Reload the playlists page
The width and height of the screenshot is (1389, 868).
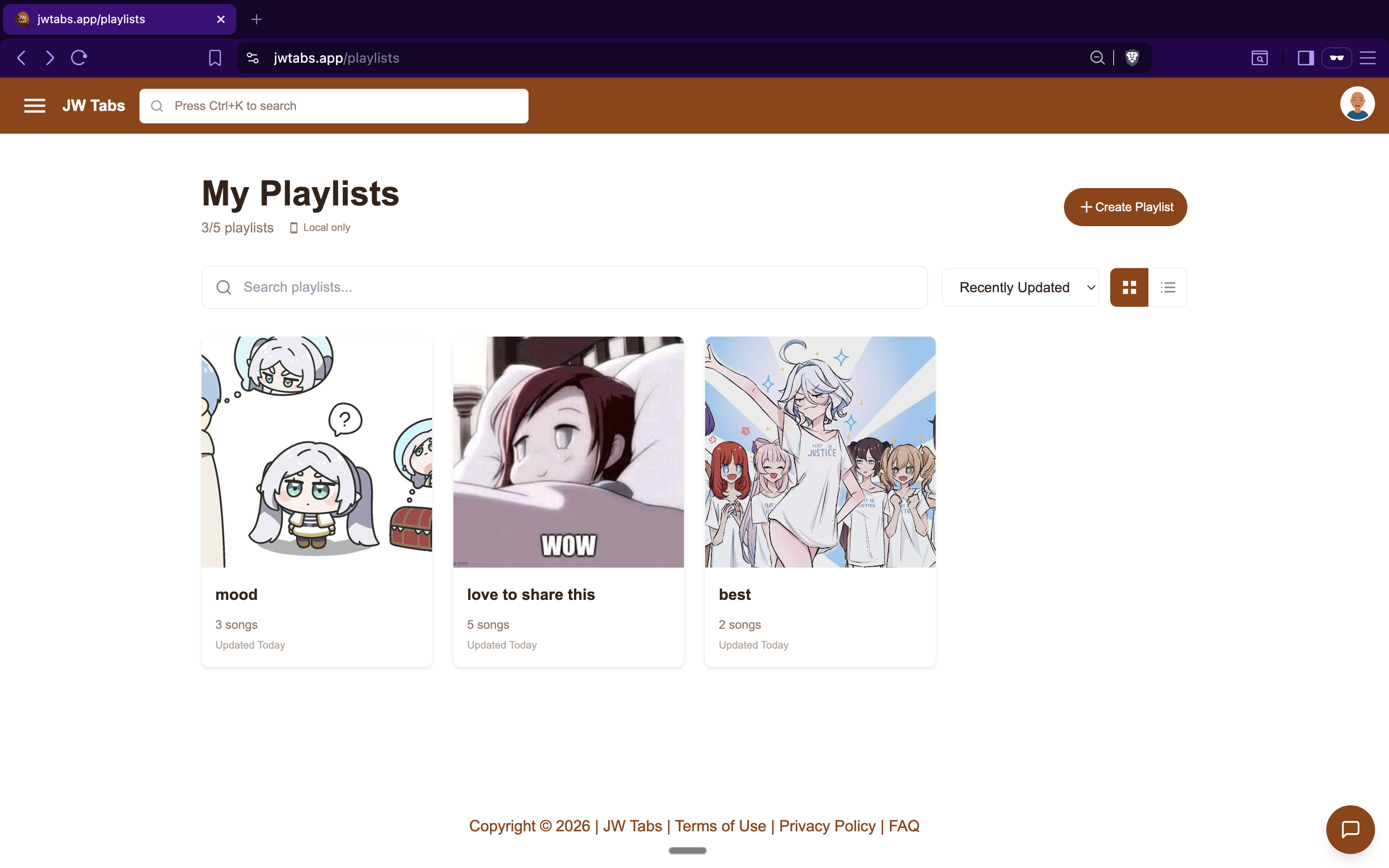pos(79,57)
